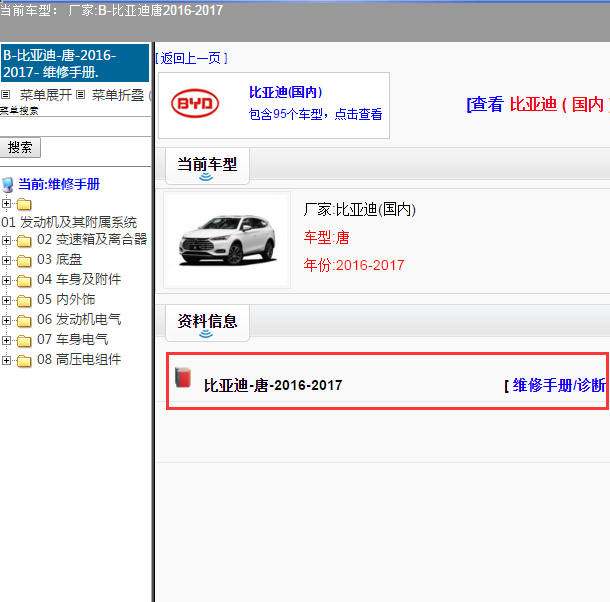Click the 年份:2016-2017 text

[354, 265]
